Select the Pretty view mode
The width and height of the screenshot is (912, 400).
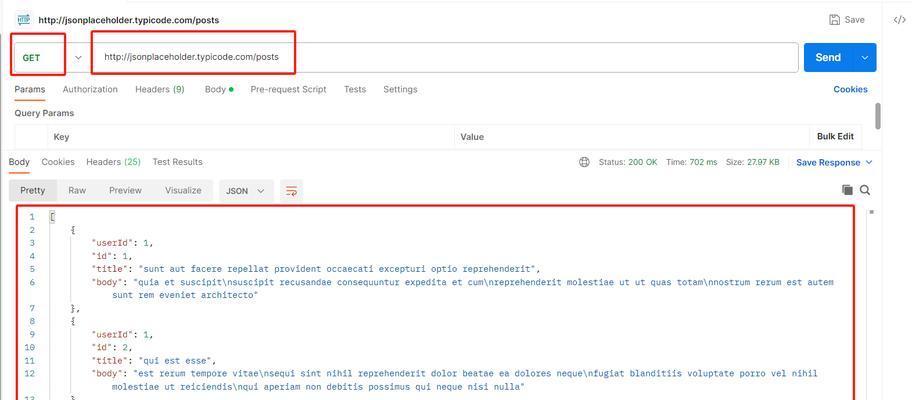(33, 191)
